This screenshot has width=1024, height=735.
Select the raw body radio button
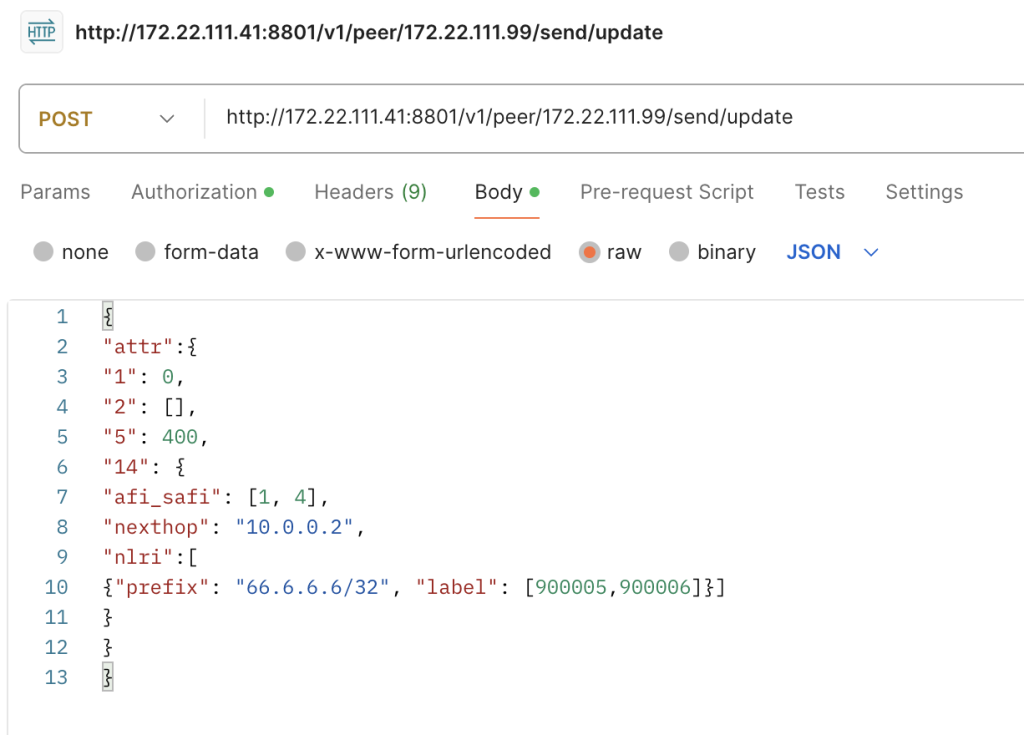pyautogui.click(x=589, y=252)
